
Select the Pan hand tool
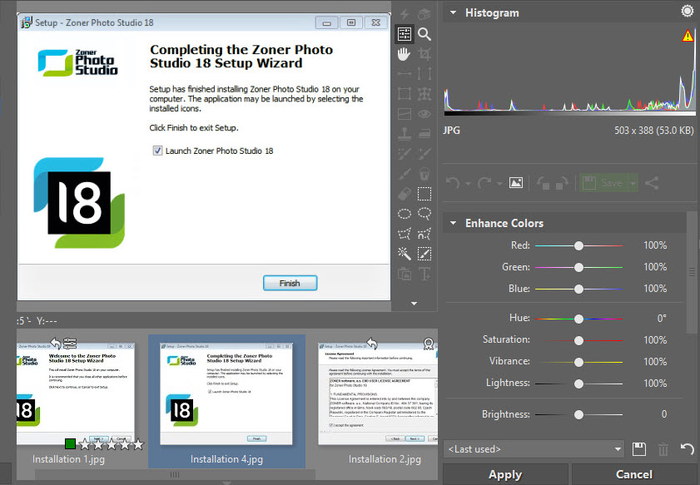coord(404,54)
